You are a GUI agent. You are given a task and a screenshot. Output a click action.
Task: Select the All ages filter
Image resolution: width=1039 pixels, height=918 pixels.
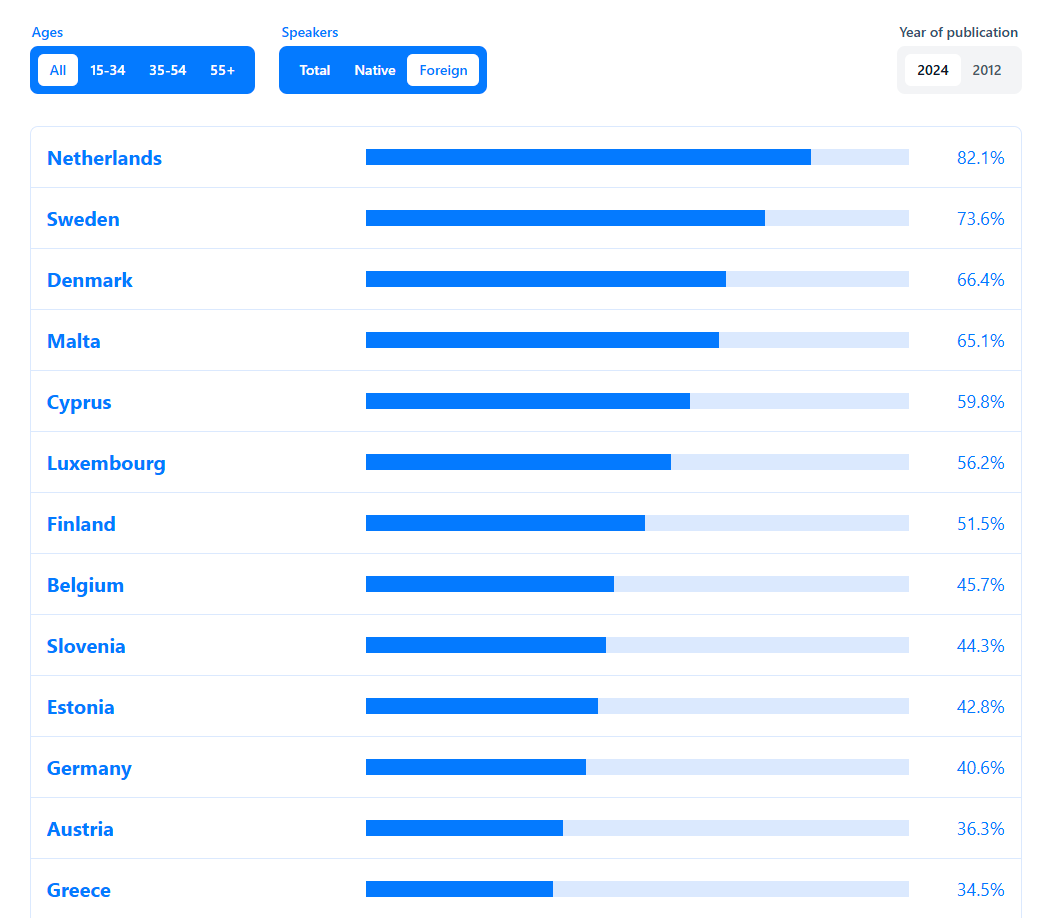[x=58, y=70]
